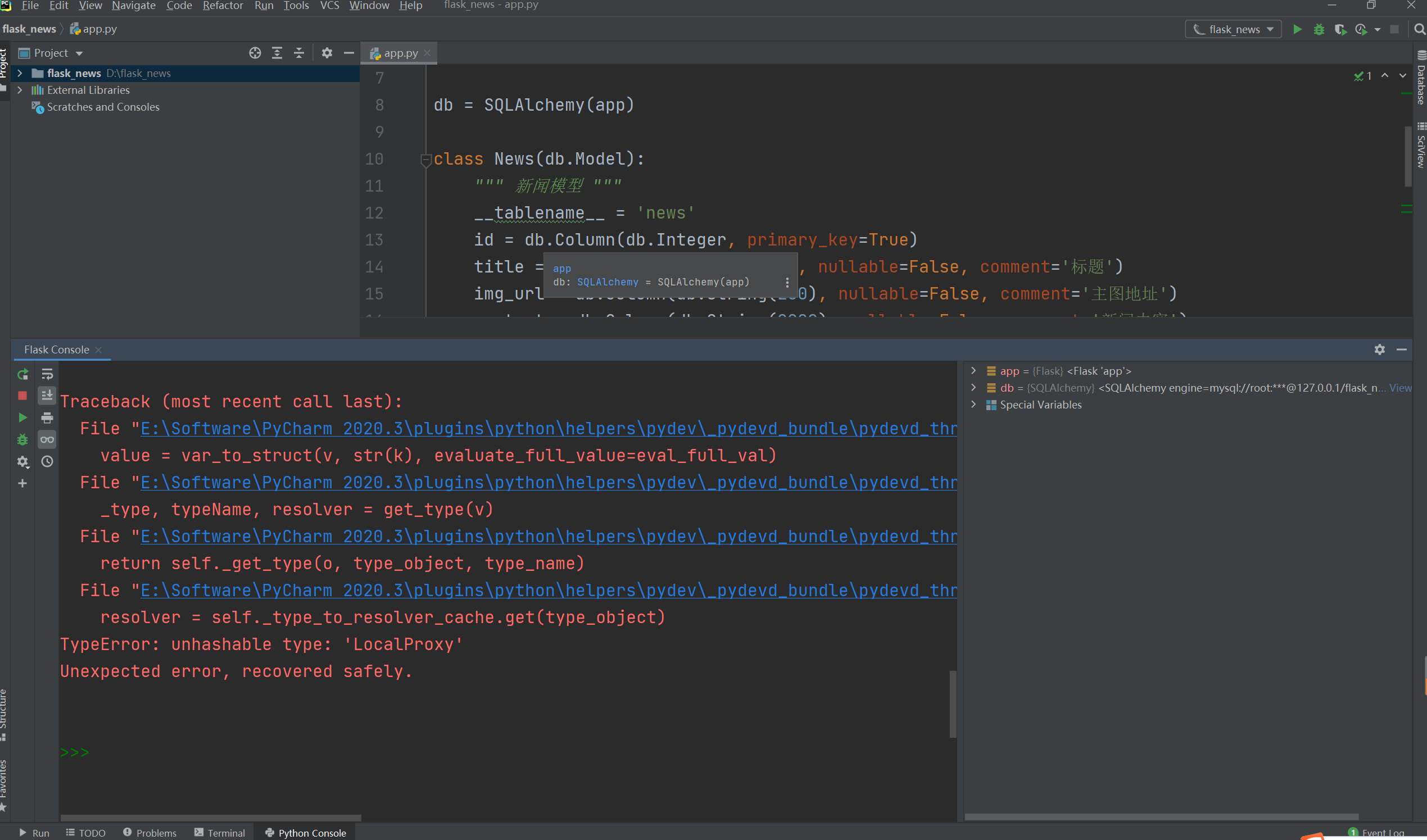
Task: Expand flask_news project folder
Action: [20, 73]
